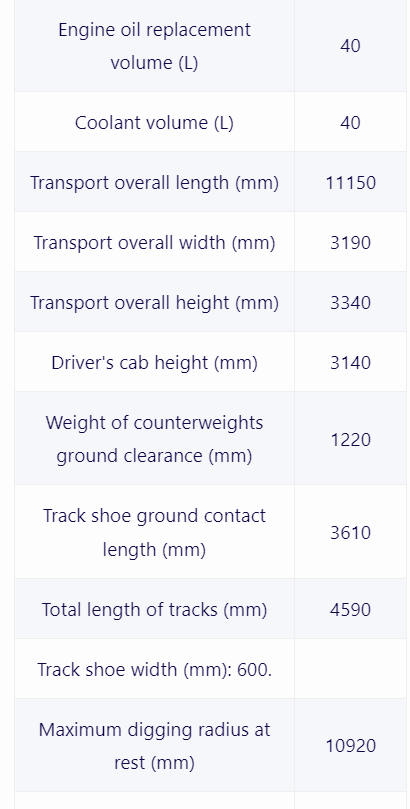Screen dimensions: 410x809
Task: Select the Driver's cab height label
Action: [154, 363]
